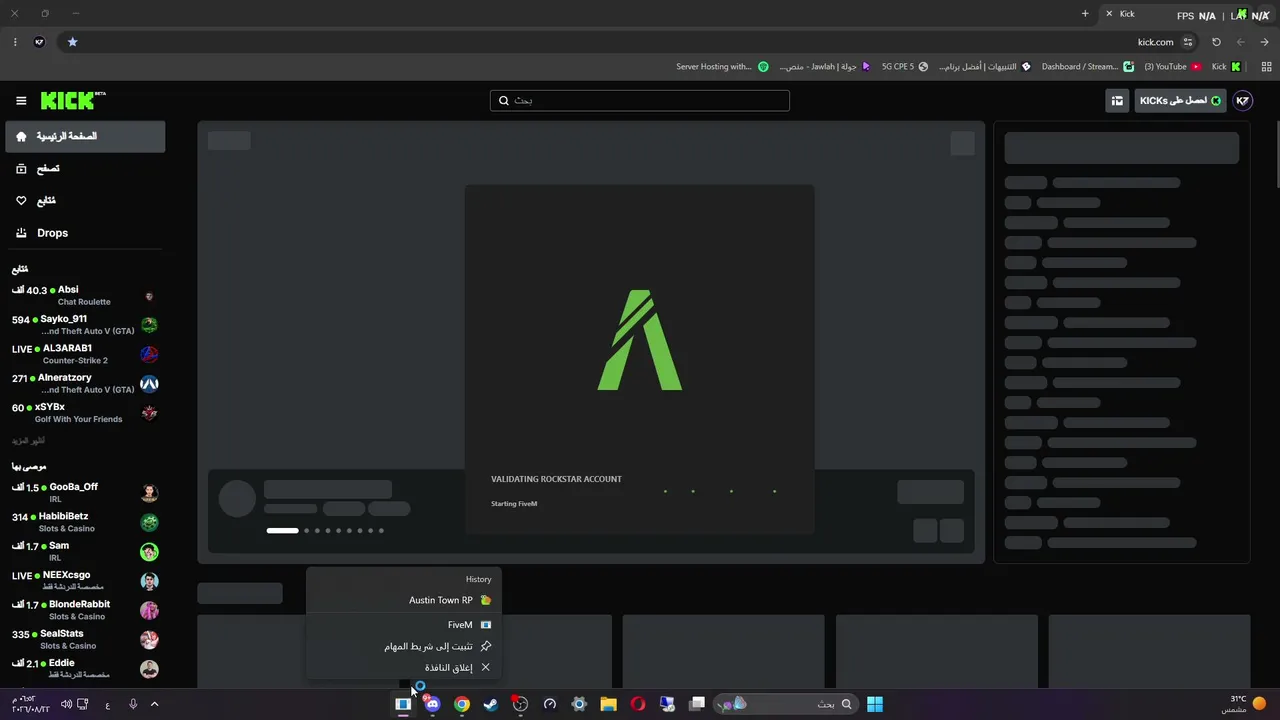The image size is (1280, 720).
Task: Open the NEEXcsgo live channel
Action: pyautogui.click(x=85, y=581)
